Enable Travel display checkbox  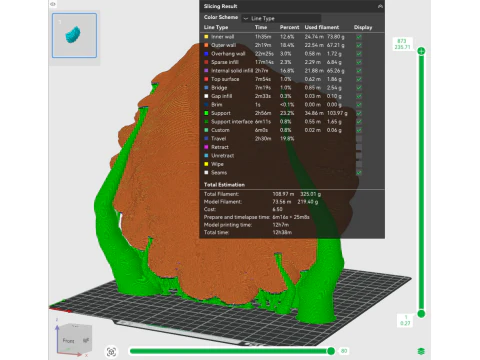coord(359,139)
